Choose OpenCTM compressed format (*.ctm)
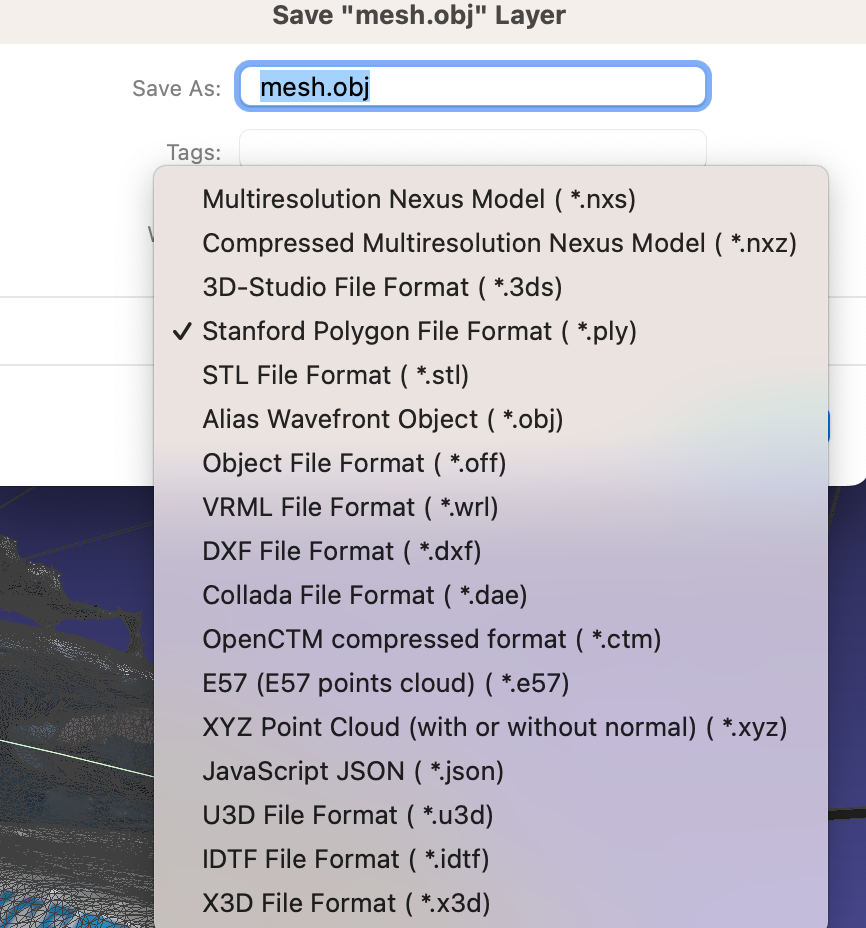 coord(432,639)
